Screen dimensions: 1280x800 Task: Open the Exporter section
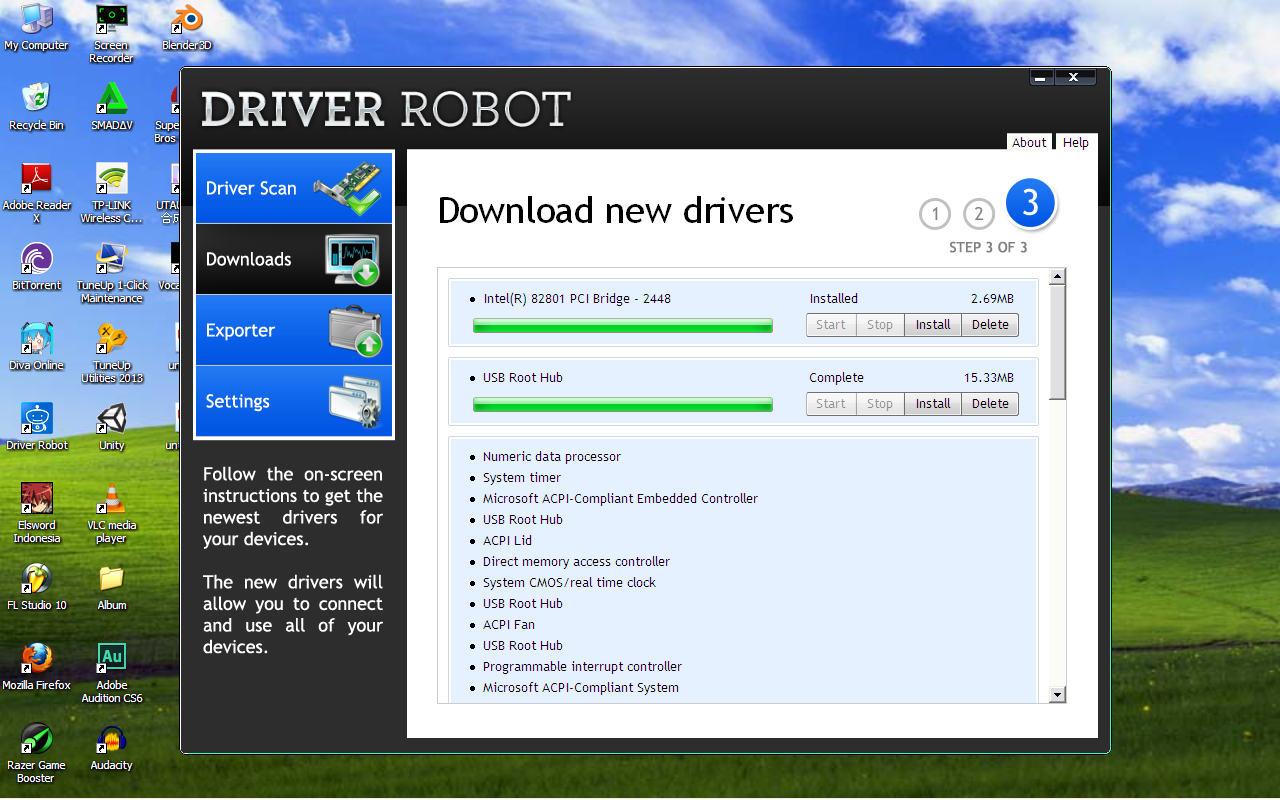pyautogui.click(x=294, y=330)
